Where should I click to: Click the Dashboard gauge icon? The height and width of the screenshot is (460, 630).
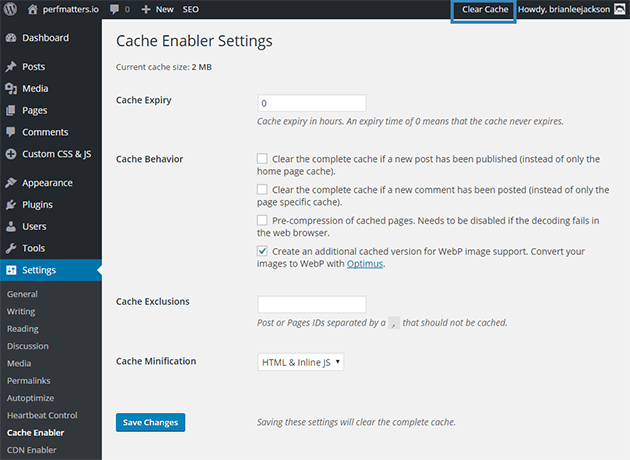11,38
